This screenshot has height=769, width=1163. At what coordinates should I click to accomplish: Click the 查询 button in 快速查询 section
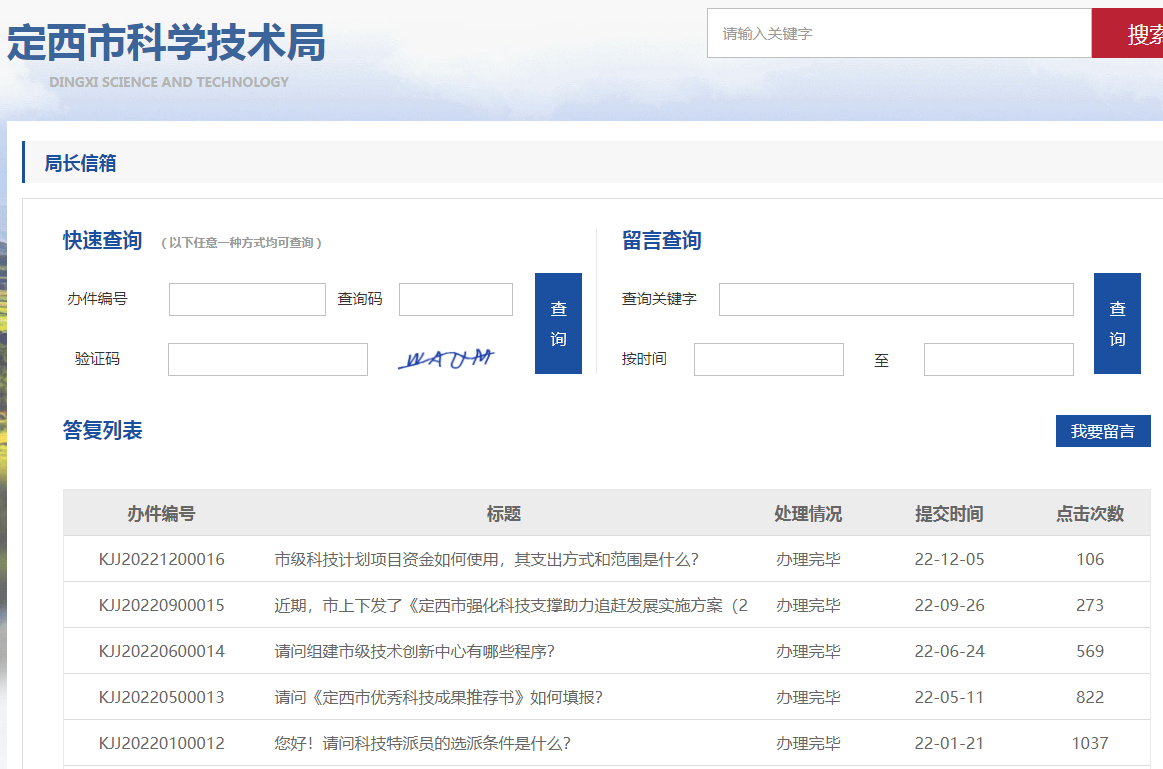coord(558,324)
